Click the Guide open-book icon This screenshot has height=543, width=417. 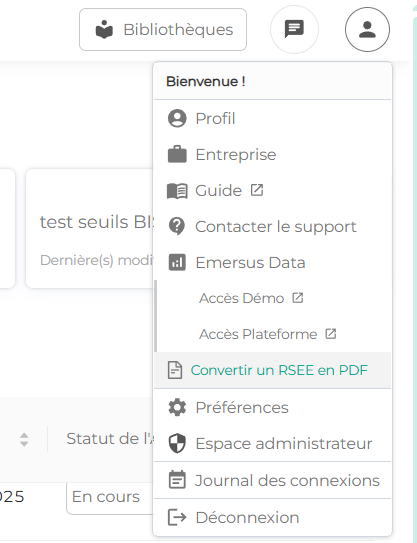click(177, 191)
